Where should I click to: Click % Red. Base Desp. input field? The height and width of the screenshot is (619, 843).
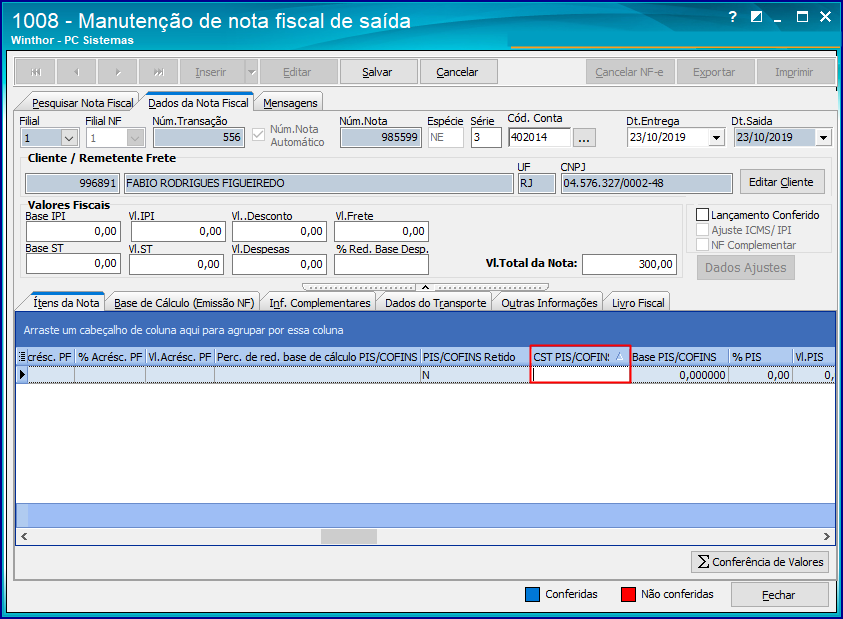click(381, 264)
